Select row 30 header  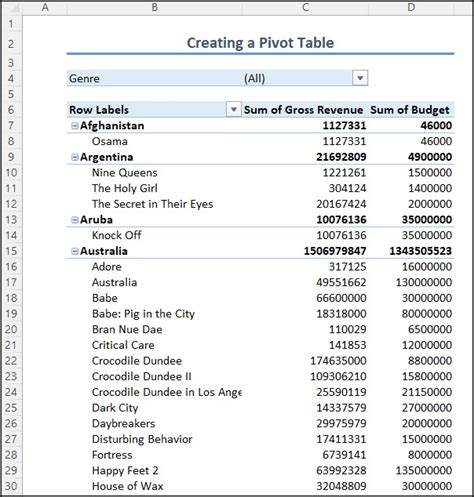click(x=11, y=486)
